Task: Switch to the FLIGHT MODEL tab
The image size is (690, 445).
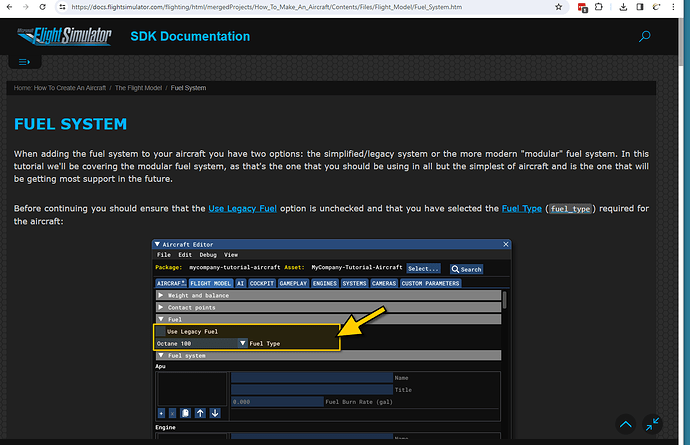Action: pos(211,283)
